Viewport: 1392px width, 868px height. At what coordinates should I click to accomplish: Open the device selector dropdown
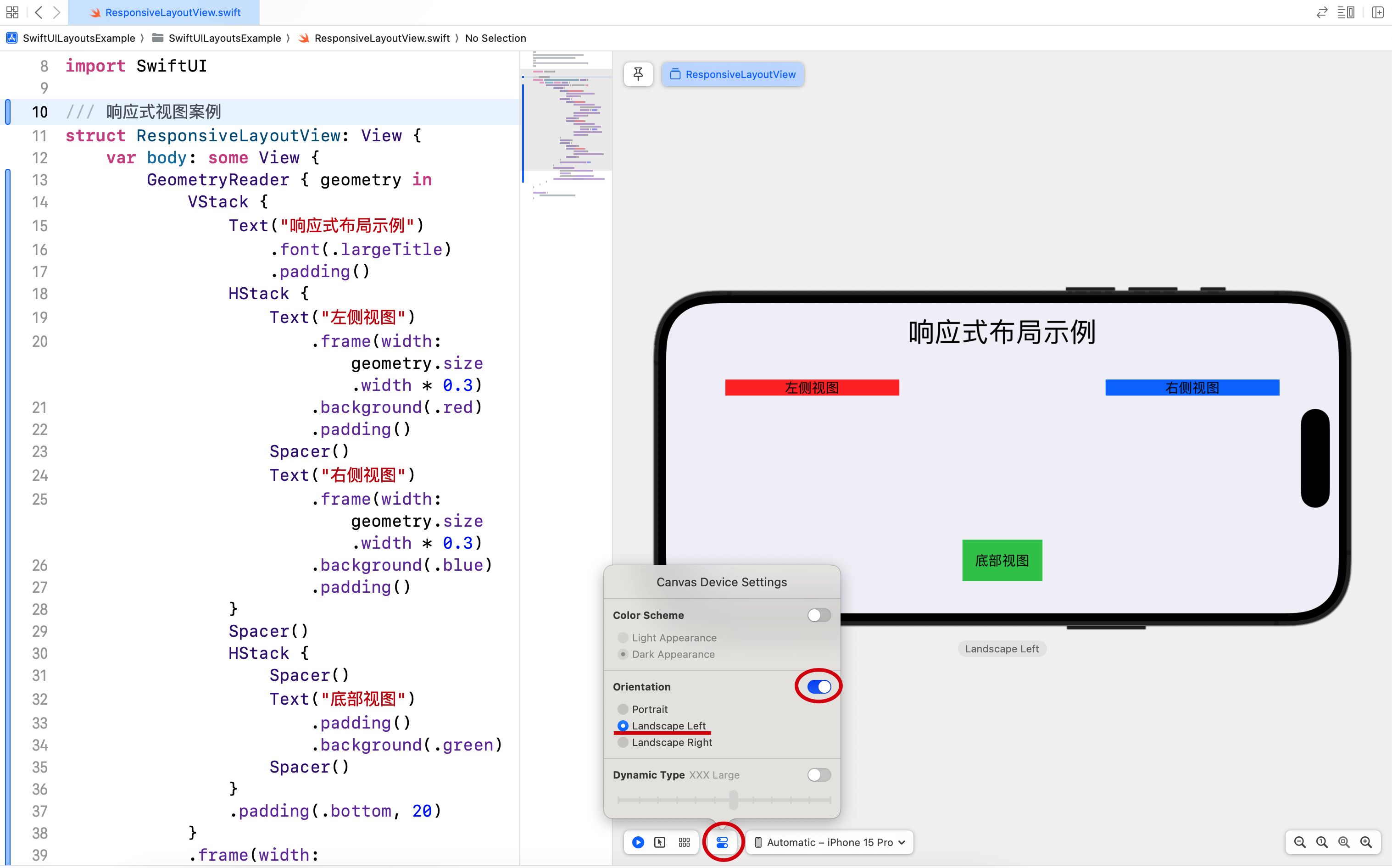tap(831, 842)
